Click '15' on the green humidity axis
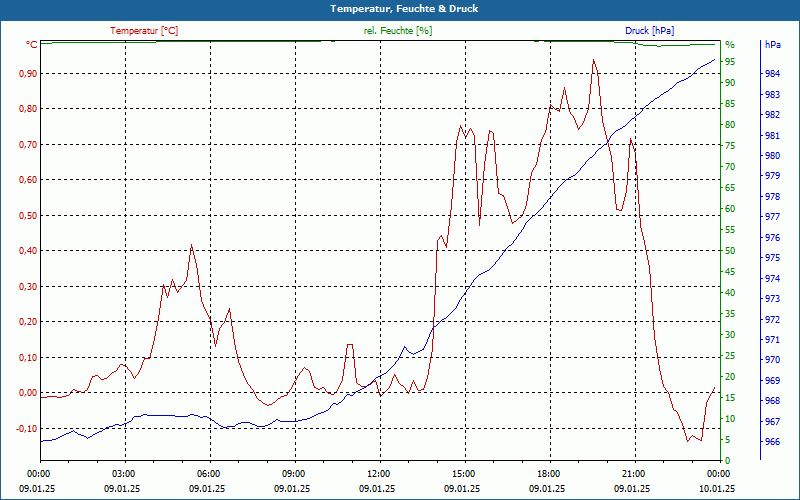This screenshot has height=500, width=800. (730, 398)
